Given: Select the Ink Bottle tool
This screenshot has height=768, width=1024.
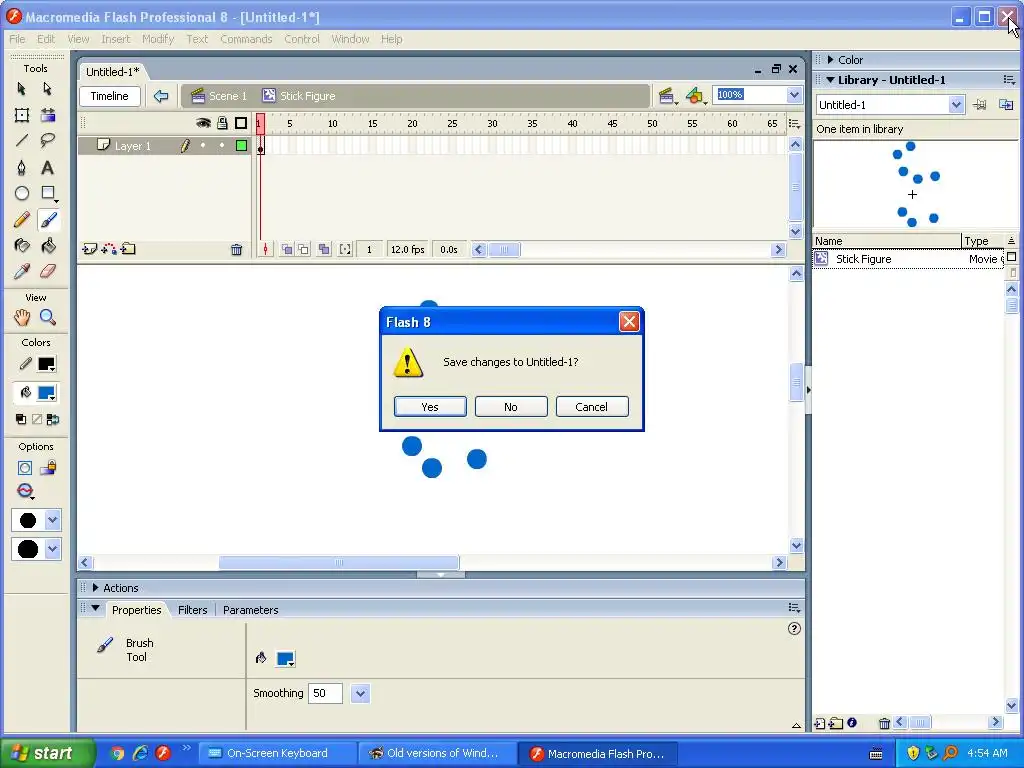Looking at the screenshot, I should click(22, 246).
